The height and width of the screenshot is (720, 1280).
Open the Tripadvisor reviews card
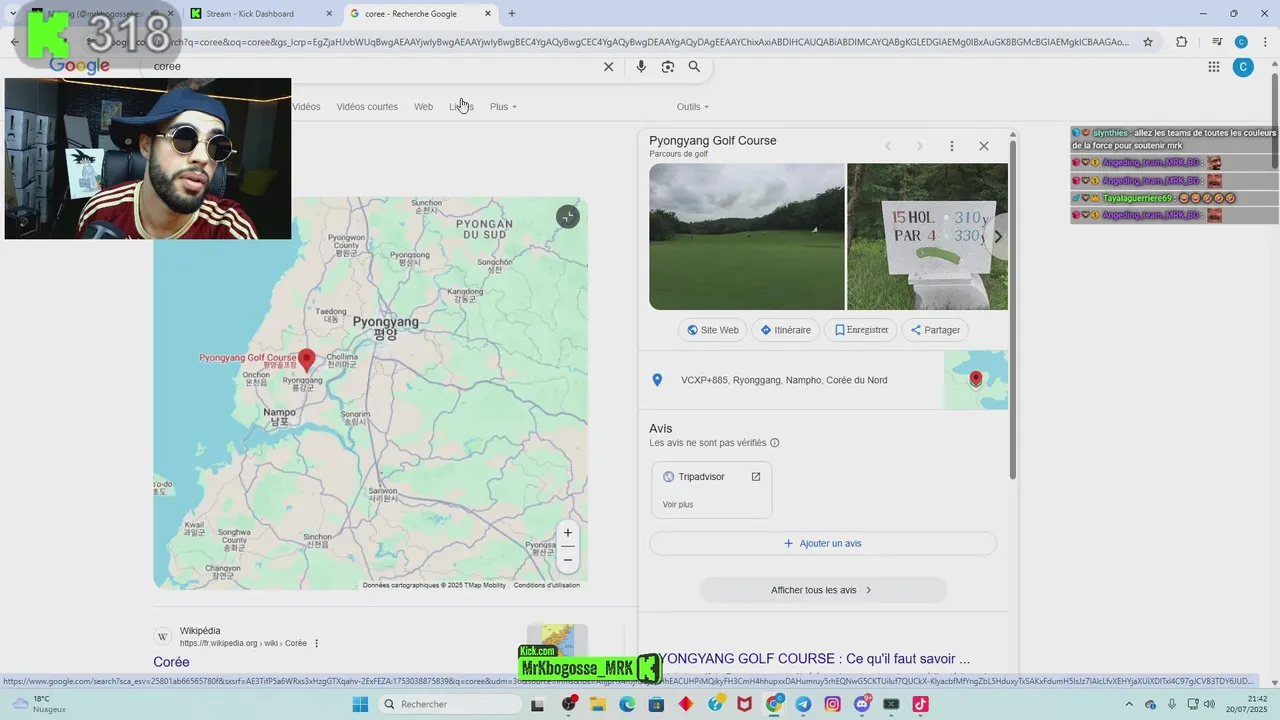point(711,490)
